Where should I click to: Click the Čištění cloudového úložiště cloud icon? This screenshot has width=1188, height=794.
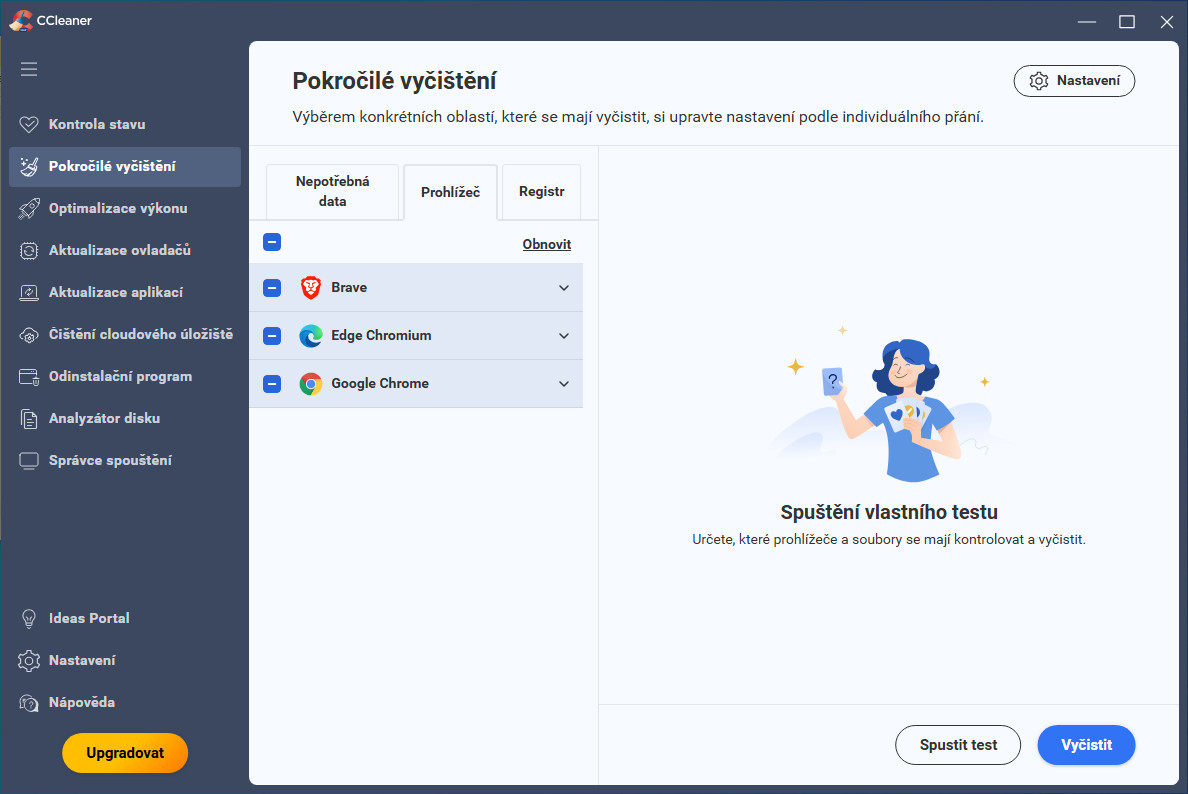(29, 335)
